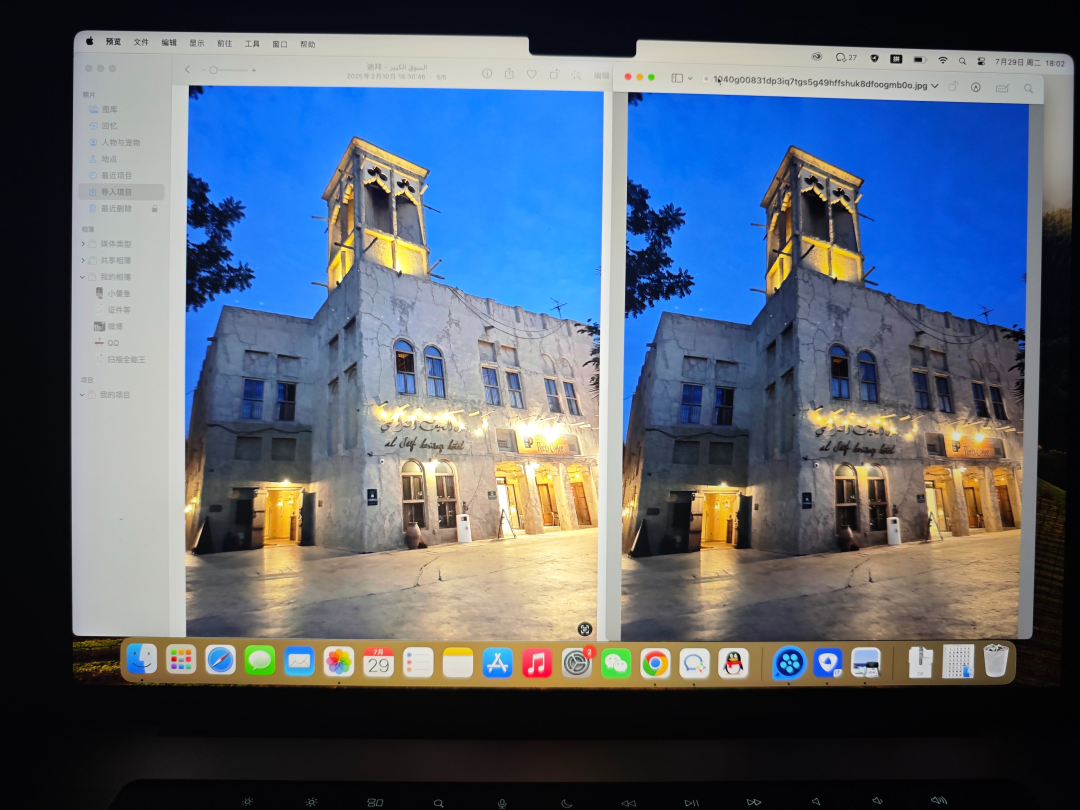Open Launchpad from the Dock
The width and height of the screenshot is (1080, 810).
[181, 660]
